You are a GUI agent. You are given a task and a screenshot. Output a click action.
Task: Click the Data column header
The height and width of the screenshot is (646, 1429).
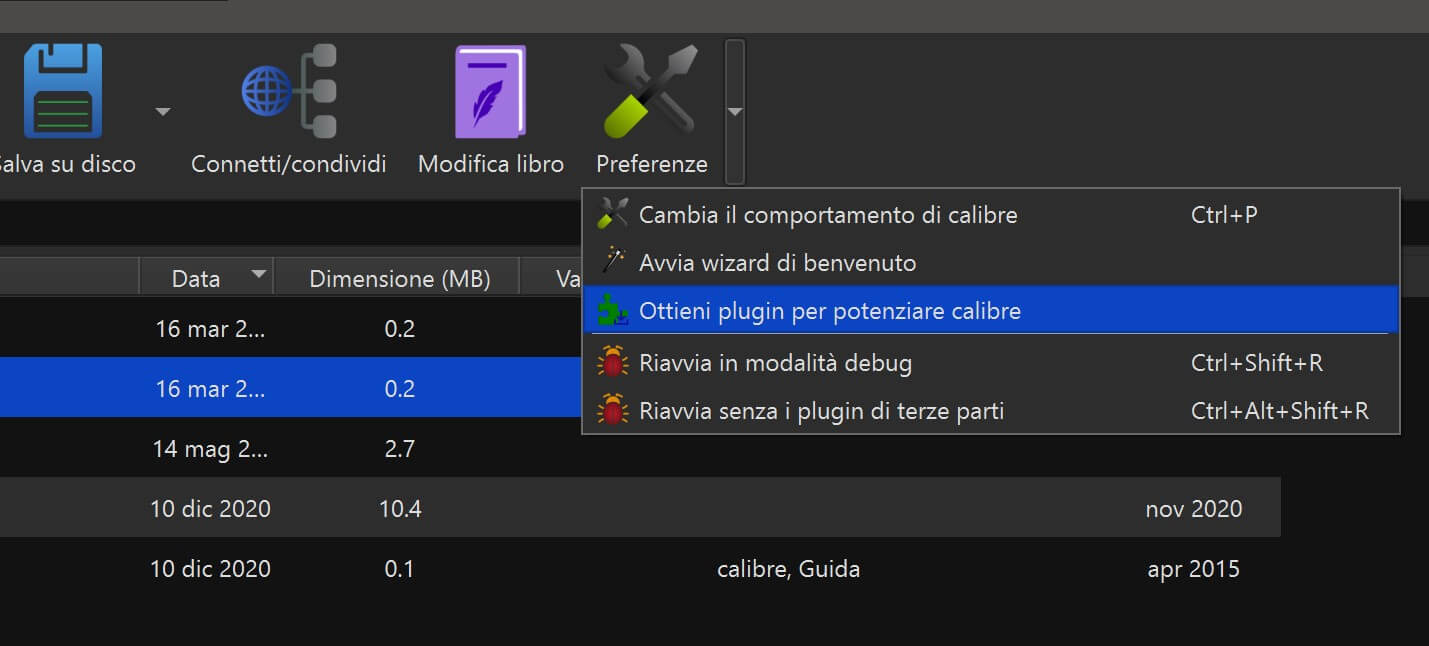[x=196, y=278]
